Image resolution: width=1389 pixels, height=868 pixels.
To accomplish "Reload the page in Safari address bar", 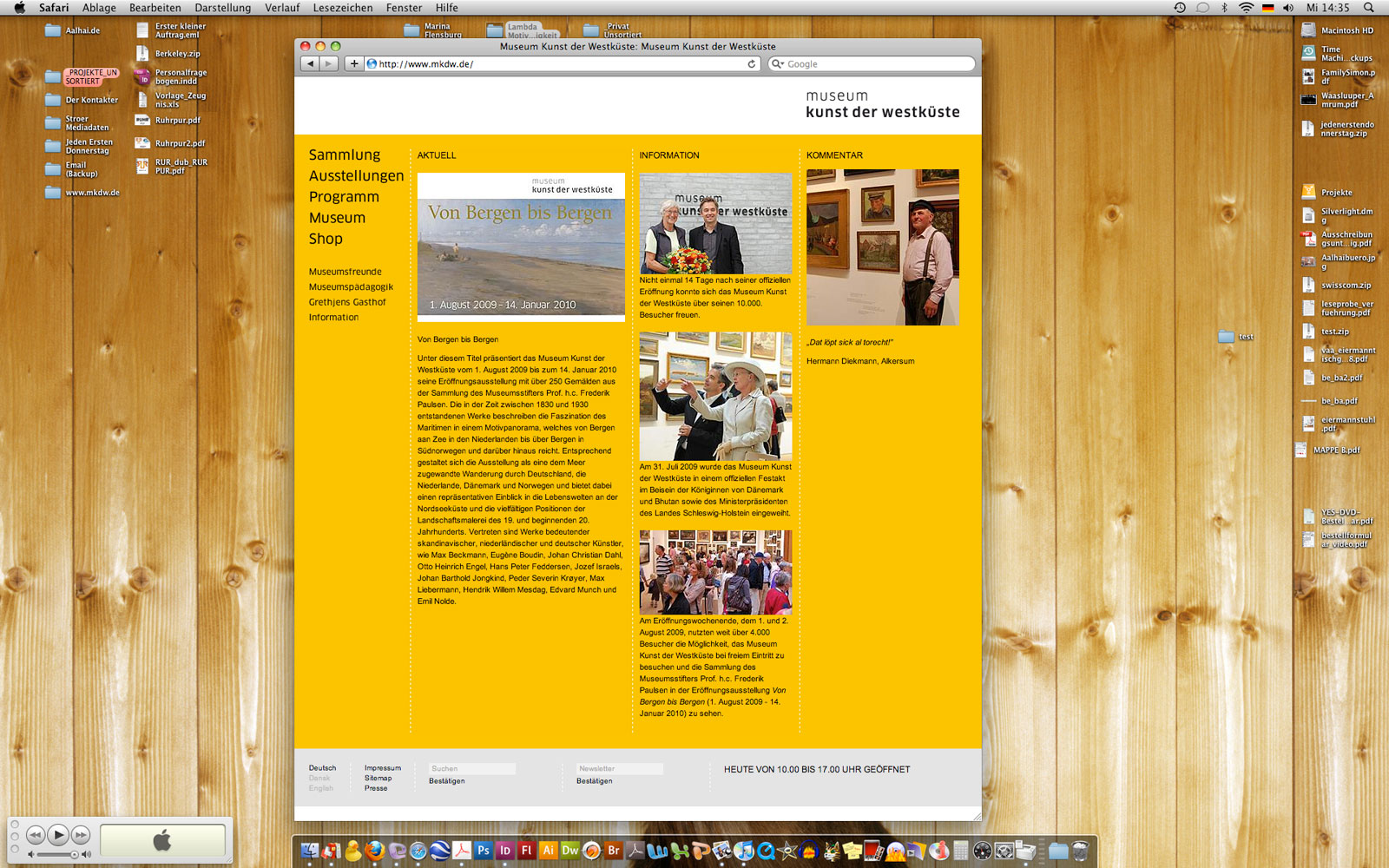I will pyautogui.click(x=752, y=64).
